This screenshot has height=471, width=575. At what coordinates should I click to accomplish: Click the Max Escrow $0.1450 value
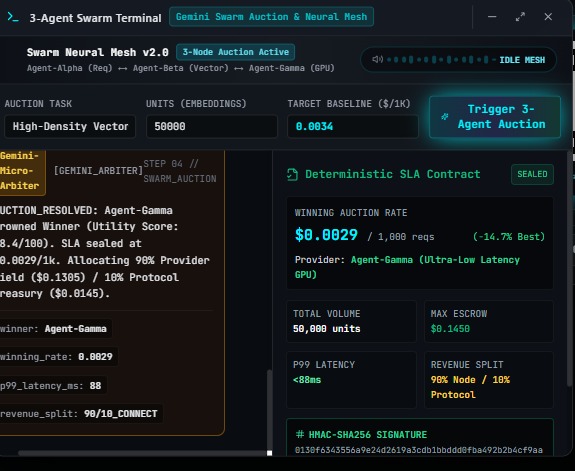pos(450,329)
